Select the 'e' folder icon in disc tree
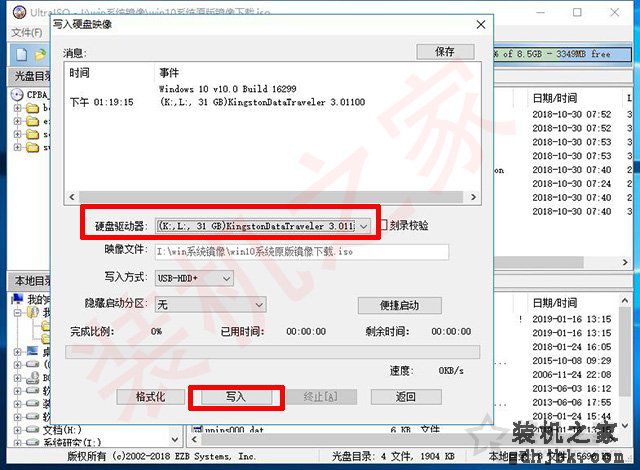 click(33, 121)
